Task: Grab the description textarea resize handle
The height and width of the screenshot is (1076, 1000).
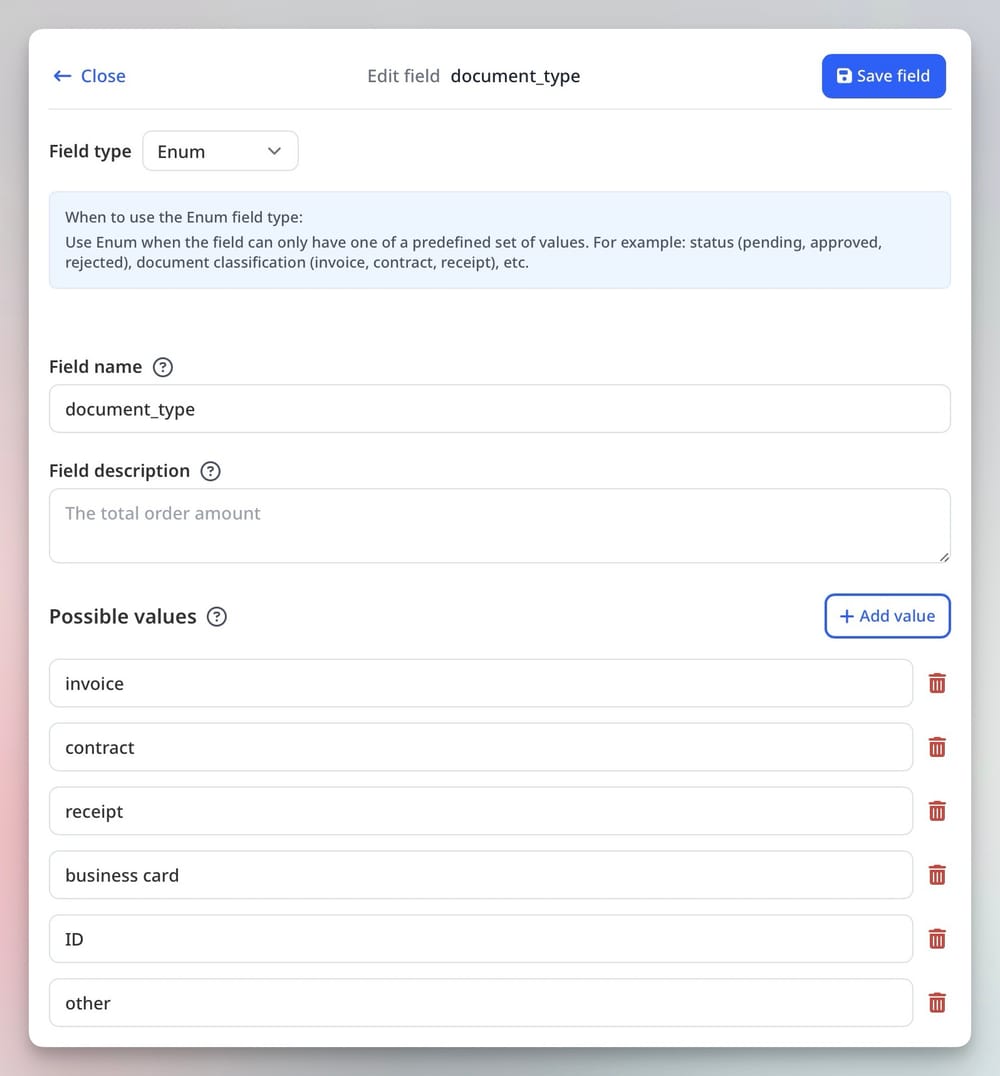Action: click(x=944, y=557)
